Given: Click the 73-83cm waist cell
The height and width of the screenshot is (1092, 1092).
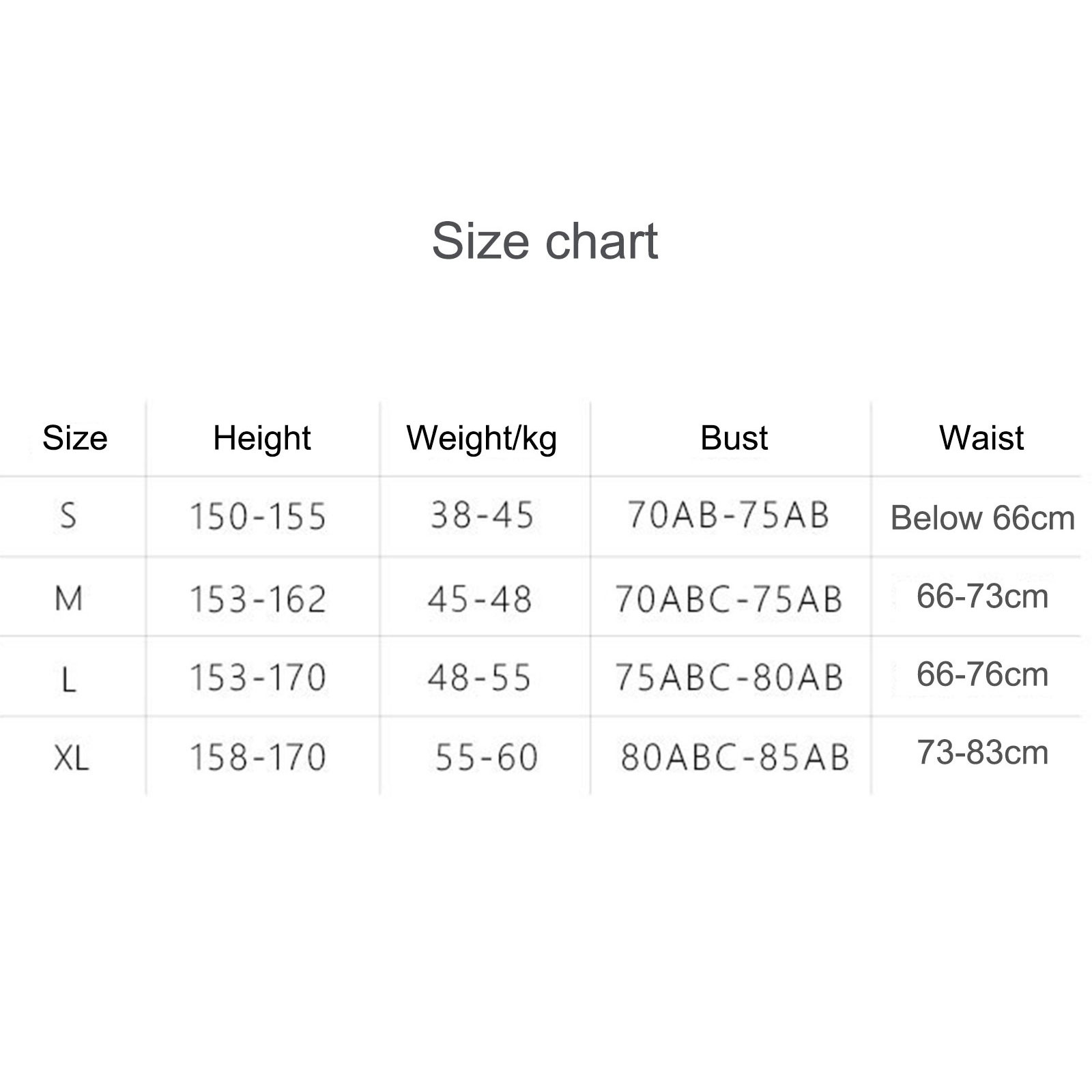Looking at the screenshot, I should (x=983, y=753).
